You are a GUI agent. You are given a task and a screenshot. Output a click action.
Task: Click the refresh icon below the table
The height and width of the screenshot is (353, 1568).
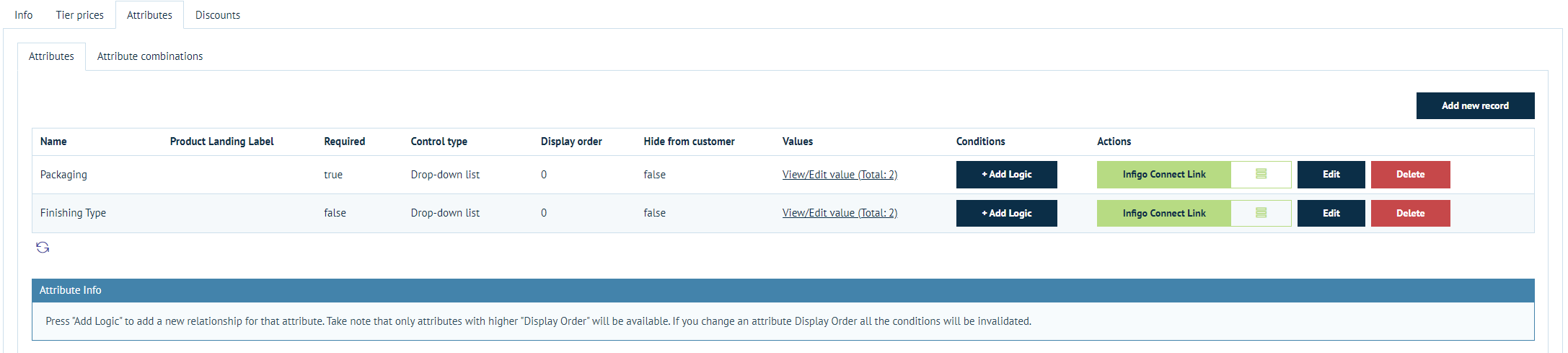pyautogui.click(x=43, y=248)
